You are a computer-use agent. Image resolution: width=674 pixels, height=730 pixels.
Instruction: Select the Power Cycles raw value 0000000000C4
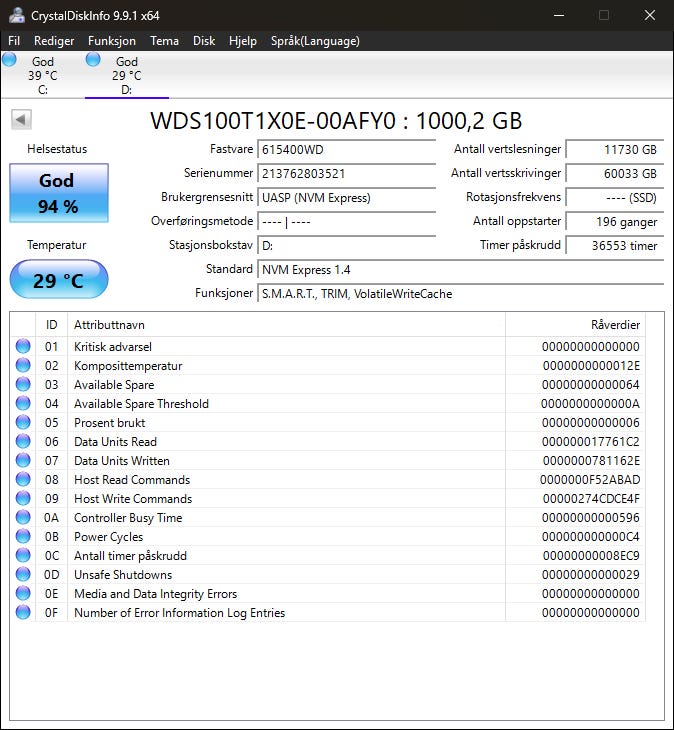pos(591,537)
